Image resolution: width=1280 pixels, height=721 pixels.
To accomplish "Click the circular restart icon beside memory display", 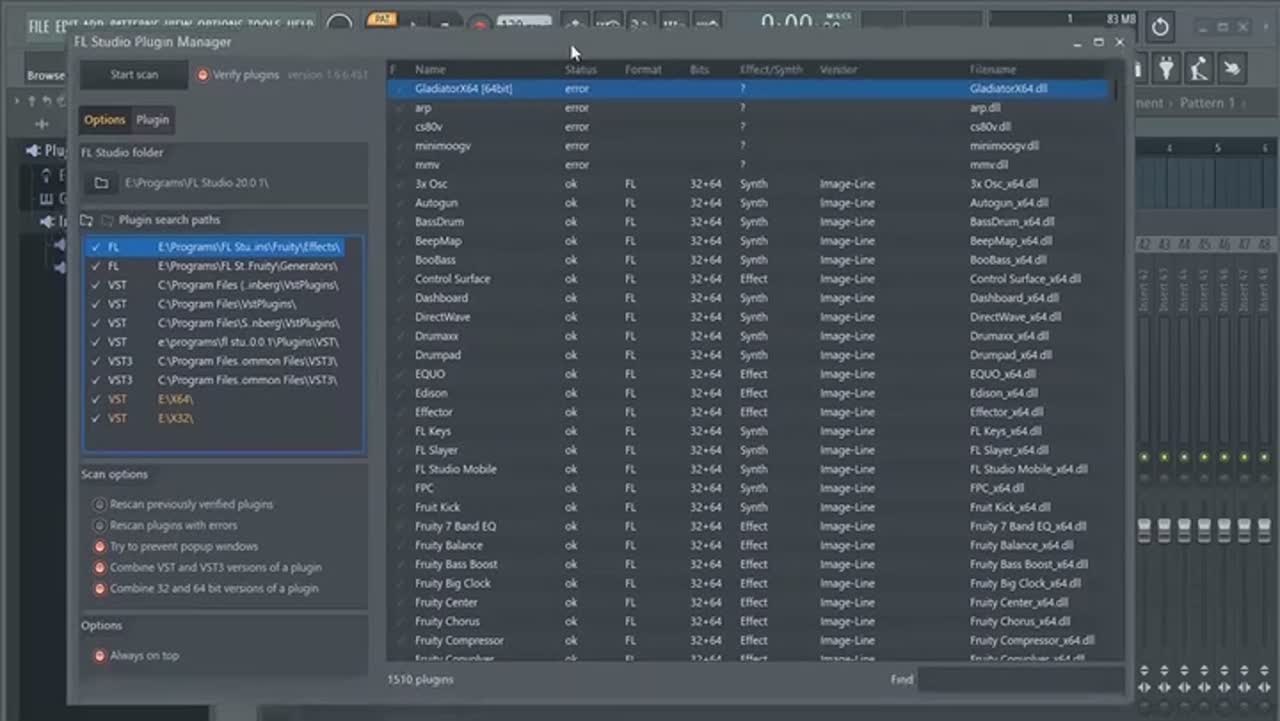I will (x=1160, y=27).
